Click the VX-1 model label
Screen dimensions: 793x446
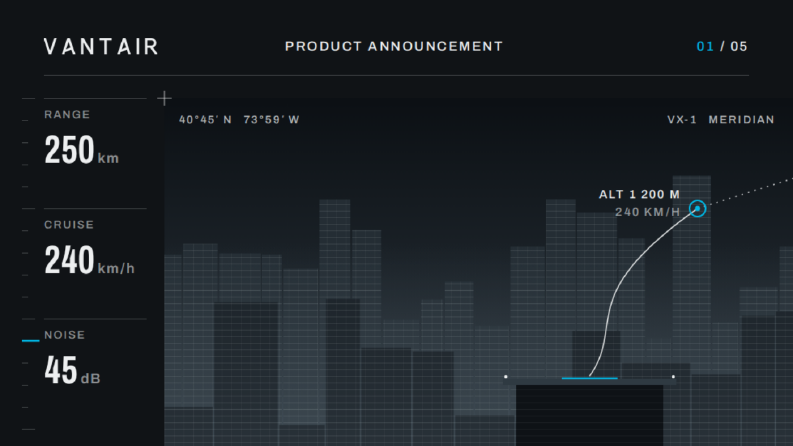tap(682, 120)
